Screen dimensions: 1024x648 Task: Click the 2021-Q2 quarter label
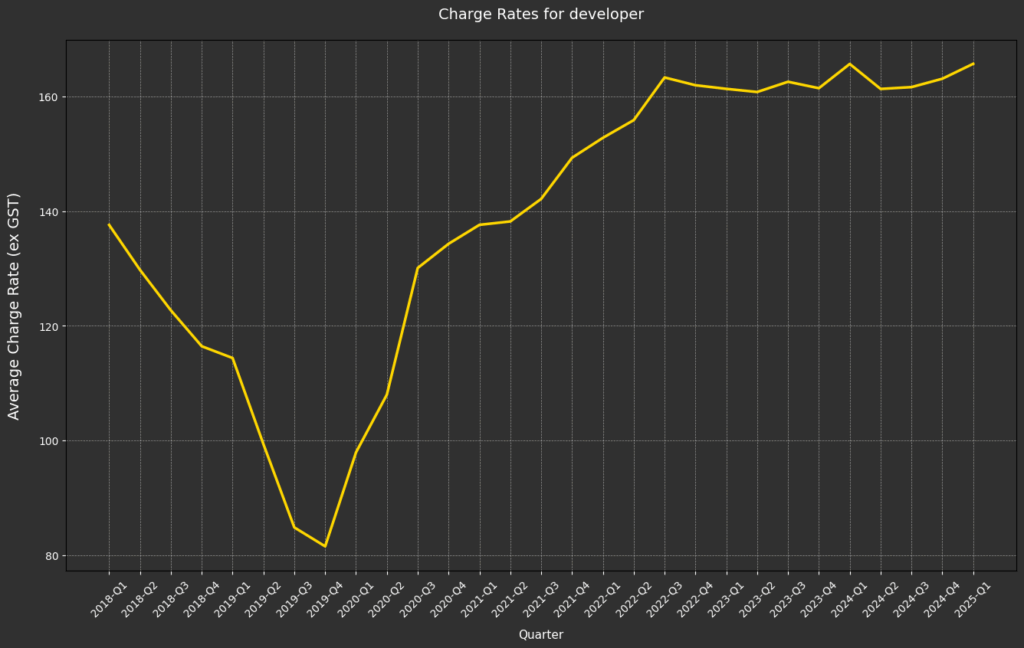point(509,600)
